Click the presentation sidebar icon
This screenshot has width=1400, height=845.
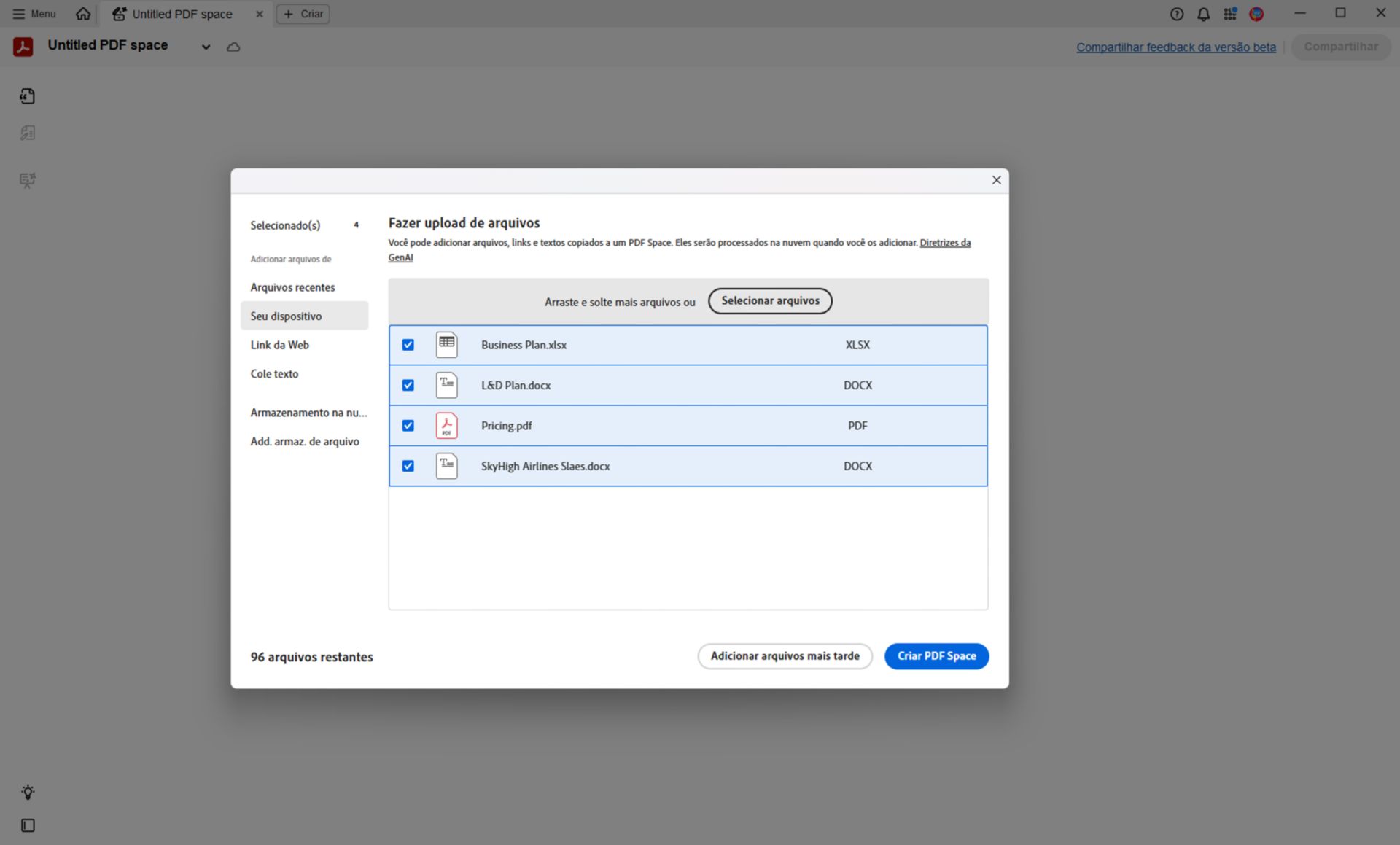(28, 180)
